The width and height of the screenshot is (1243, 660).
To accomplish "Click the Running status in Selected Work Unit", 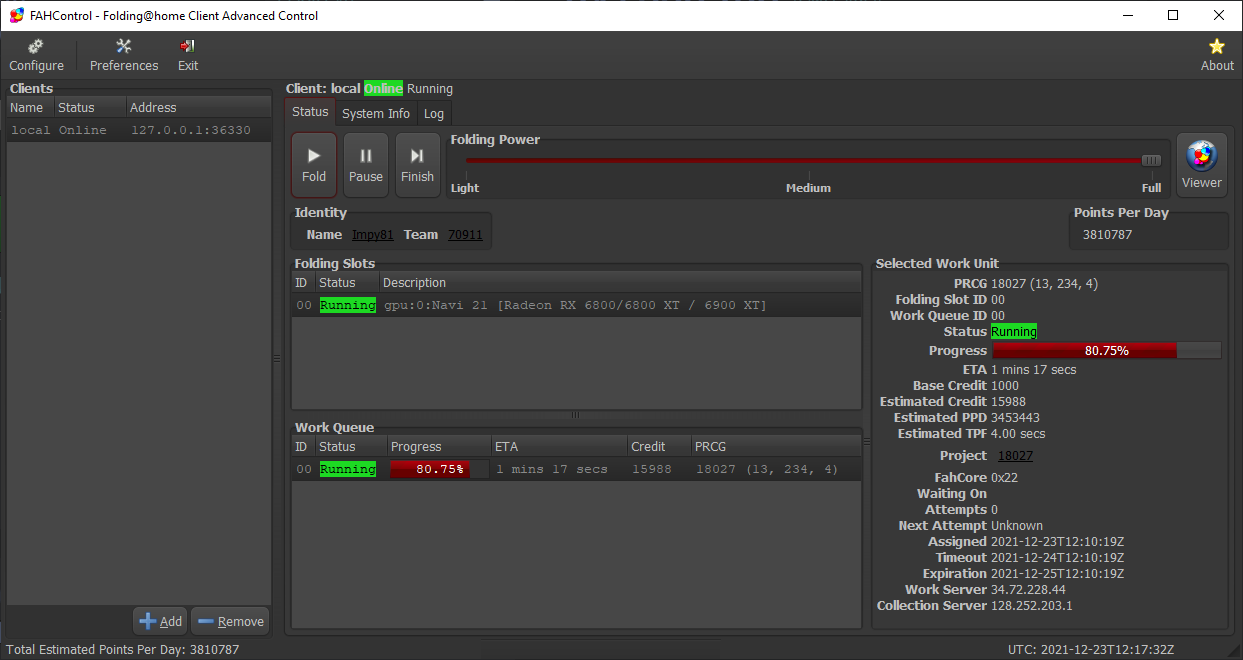I will (1014, 331).
